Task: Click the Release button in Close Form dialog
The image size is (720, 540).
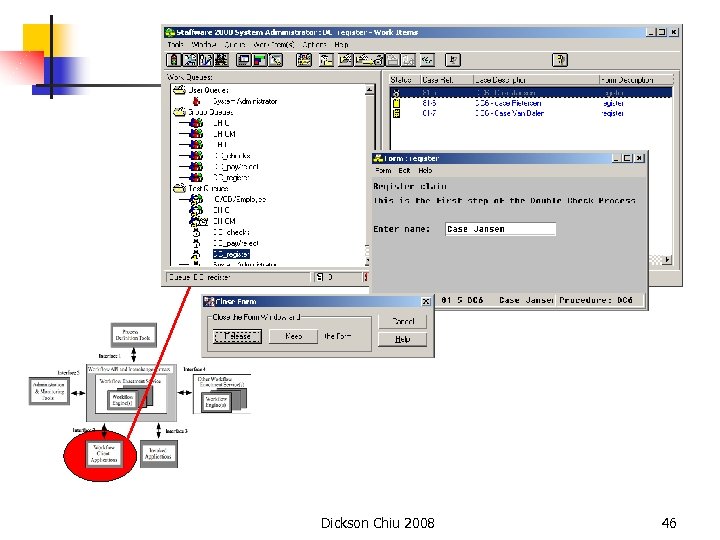Action: [x=237, y=336]
